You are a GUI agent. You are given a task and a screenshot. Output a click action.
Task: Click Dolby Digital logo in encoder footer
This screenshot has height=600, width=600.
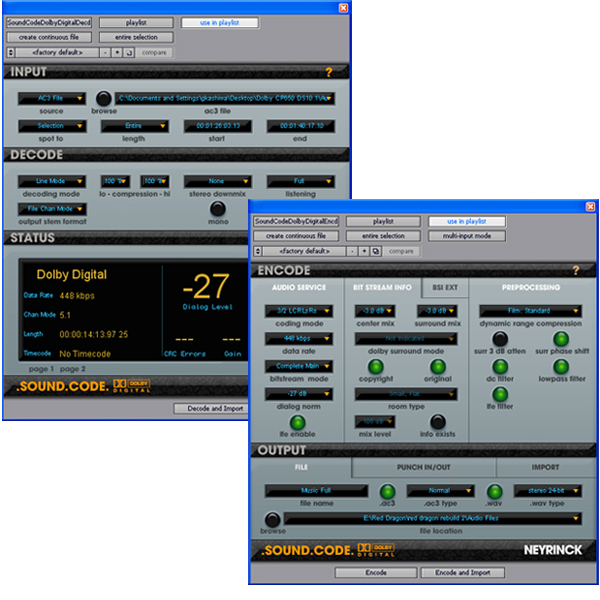click(x=376, y=550)
